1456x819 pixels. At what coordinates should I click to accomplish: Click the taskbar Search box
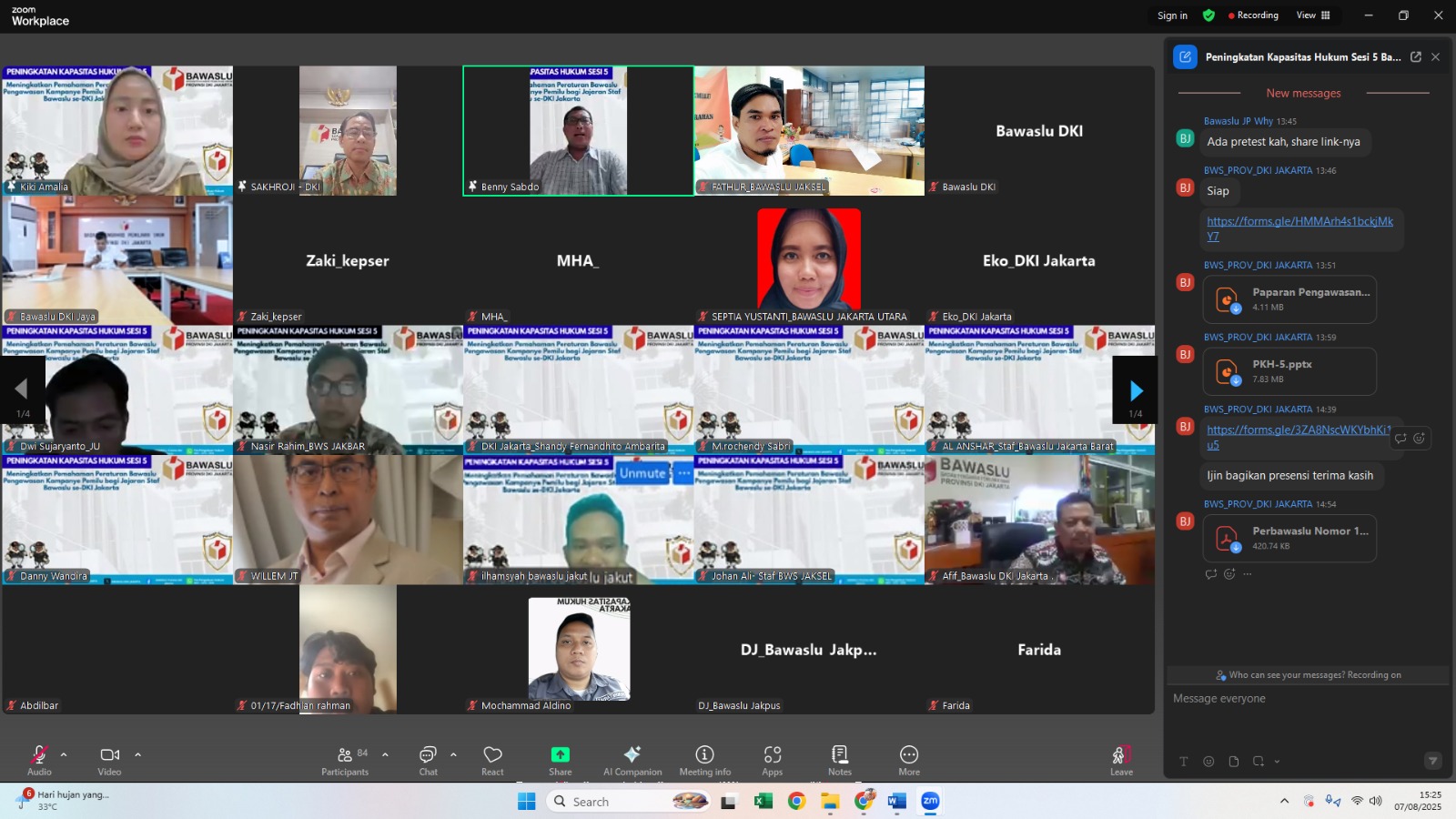pos(629,801)
